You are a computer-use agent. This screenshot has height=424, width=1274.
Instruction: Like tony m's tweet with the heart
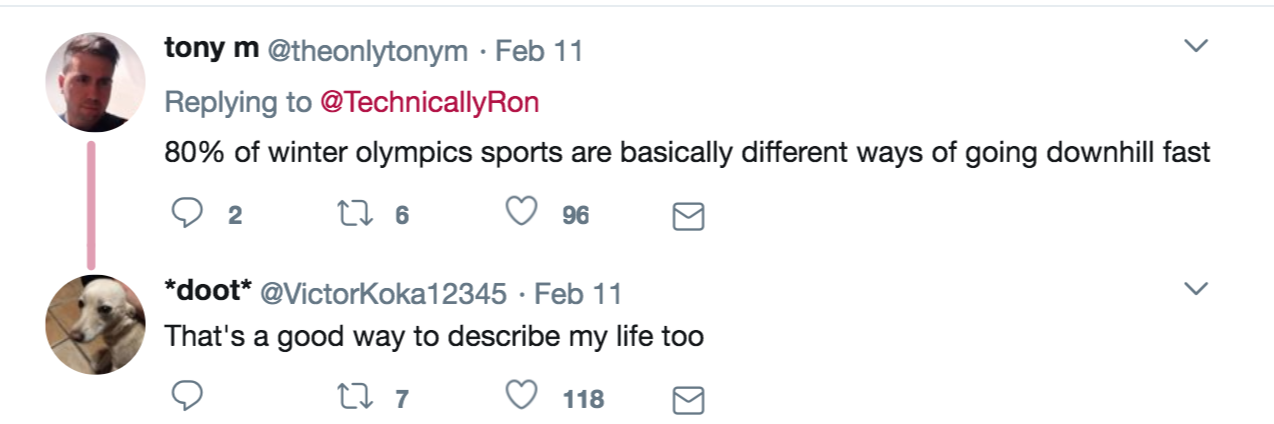[522, 215]
